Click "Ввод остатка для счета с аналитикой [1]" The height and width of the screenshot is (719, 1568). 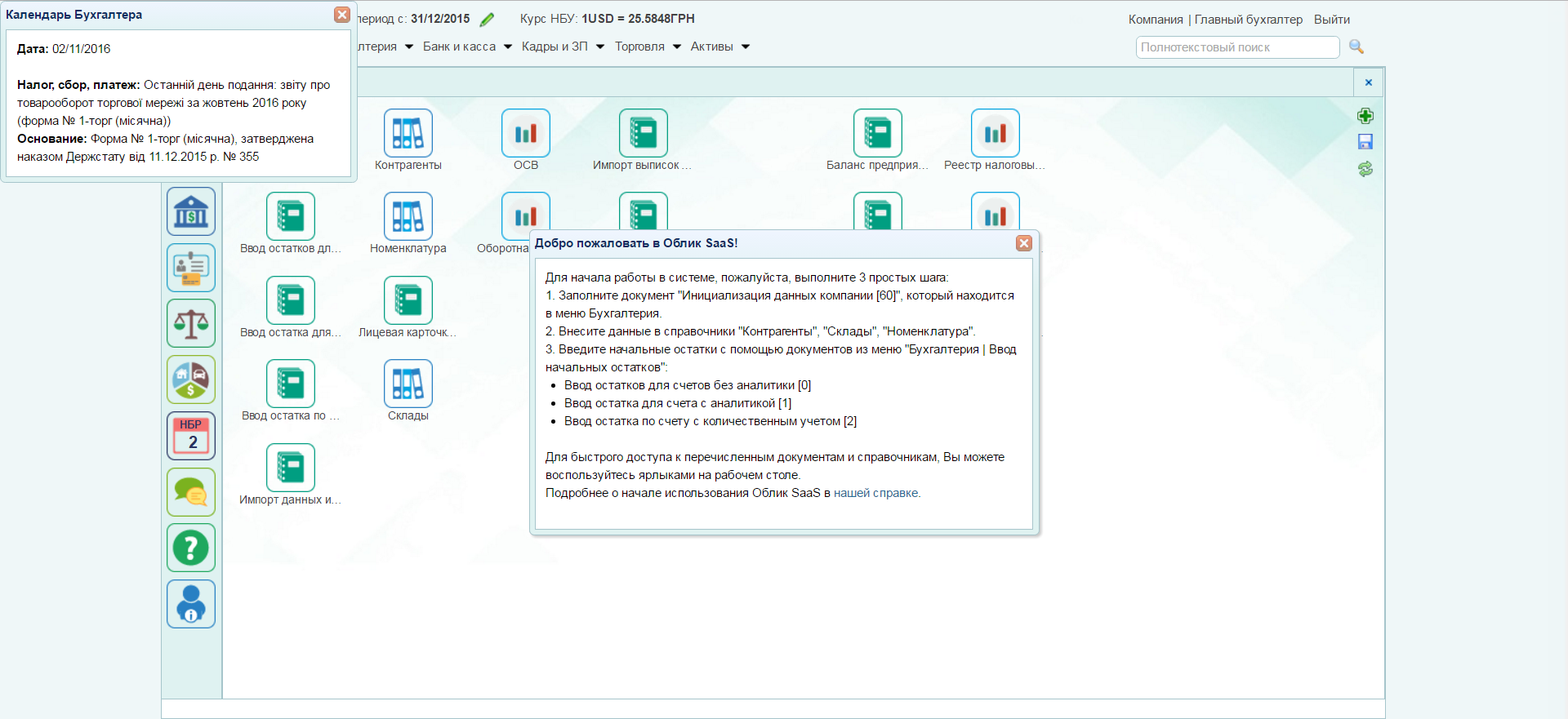pos(678,403)
